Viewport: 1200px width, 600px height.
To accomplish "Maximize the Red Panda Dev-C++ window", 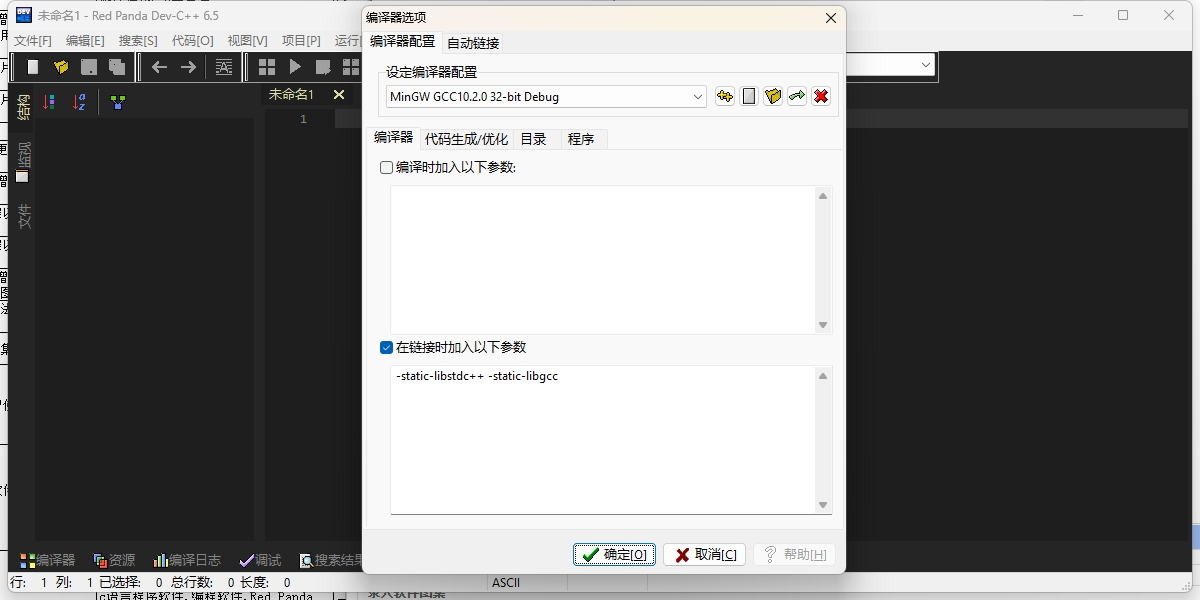I will tap(1123, 15).
